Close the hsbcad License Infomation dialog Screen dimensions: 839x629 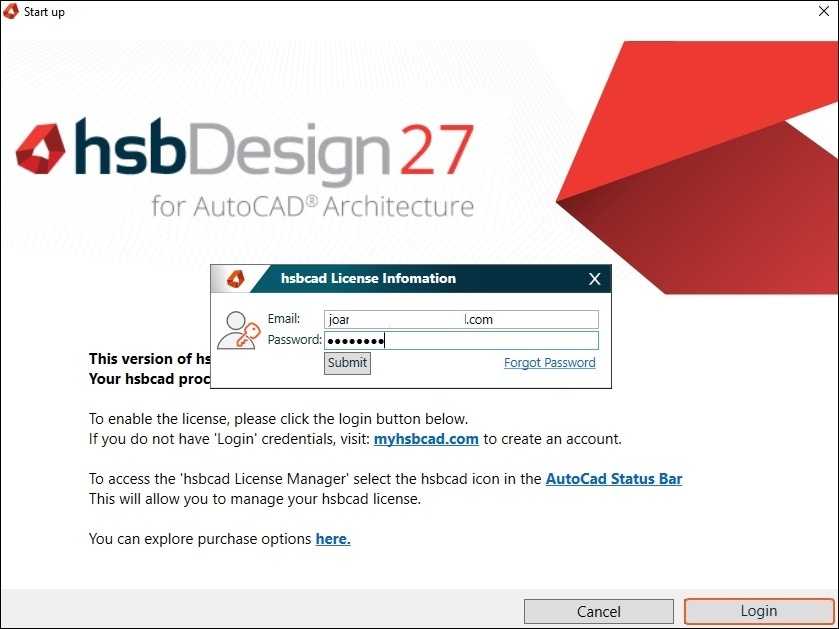coord(594,279)
